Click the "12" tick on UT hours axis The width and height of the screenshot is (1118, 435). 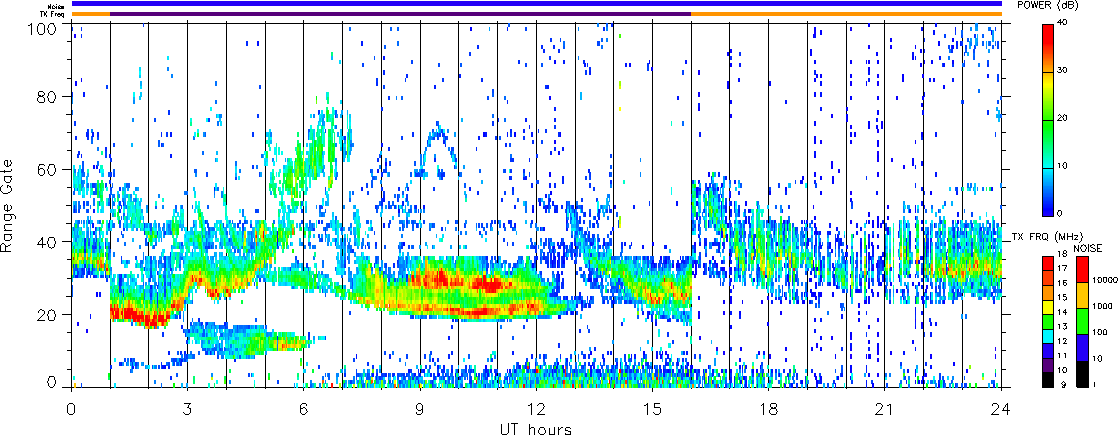(x=536, y=407)
